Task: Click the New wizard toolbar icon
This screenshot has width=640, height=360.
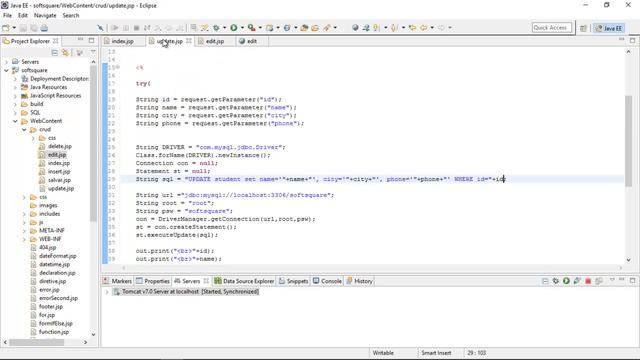Action: (x=6, y=28)
